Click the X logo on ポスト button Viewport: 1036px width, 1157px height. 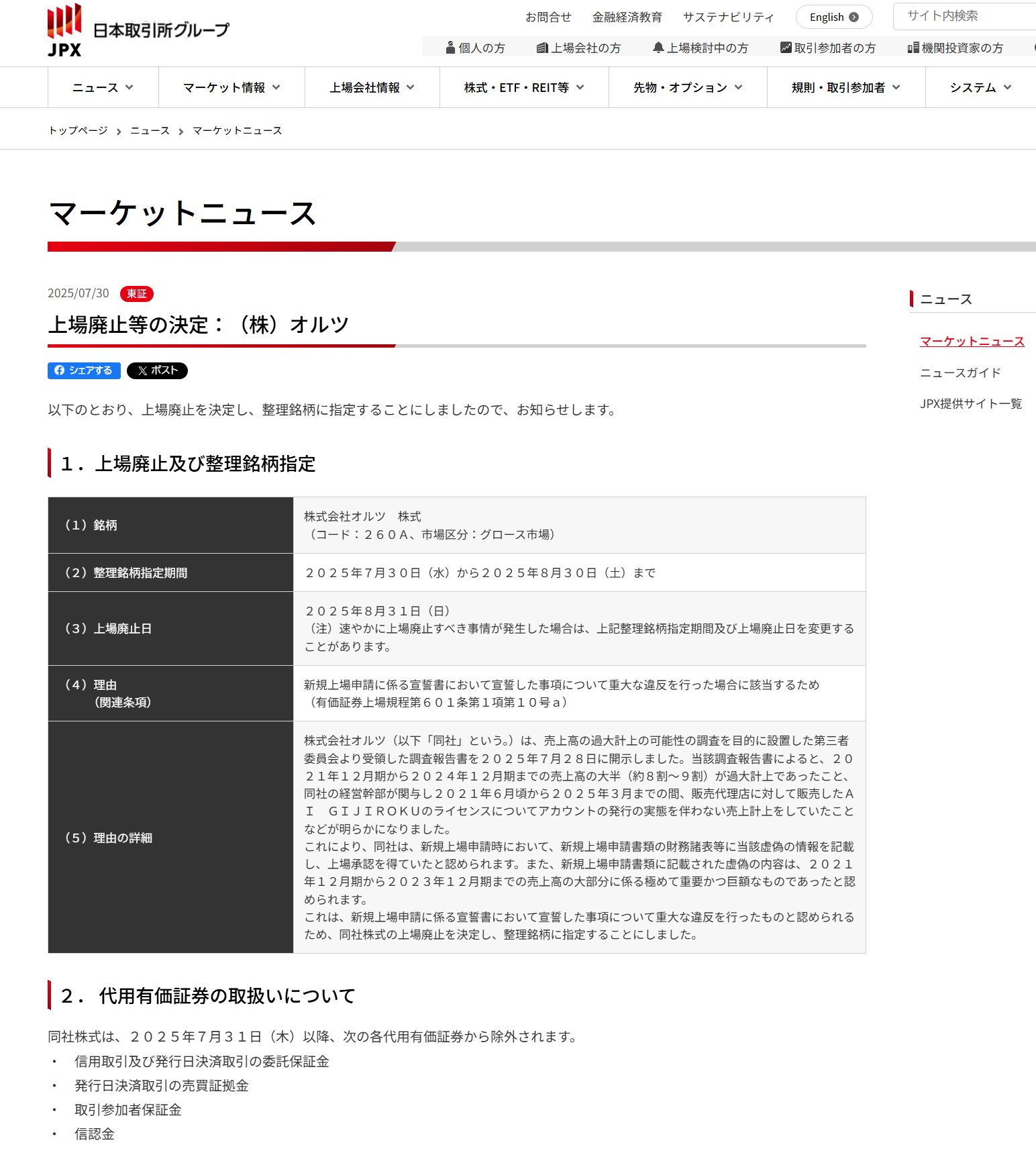coord(142,370)
